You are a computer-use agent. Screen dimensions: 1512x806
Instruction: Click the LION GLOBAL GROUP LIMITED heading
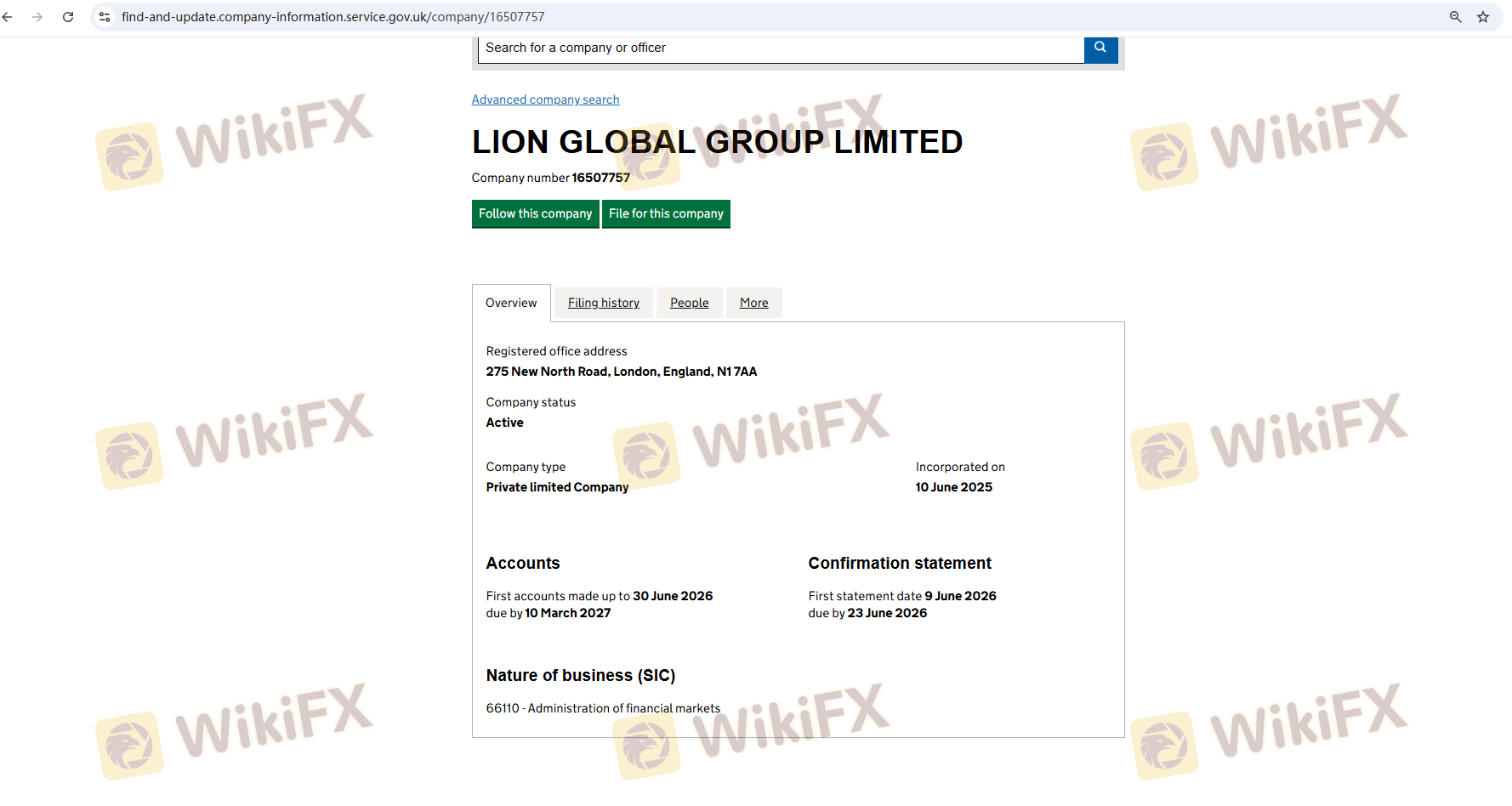[717, 142]
